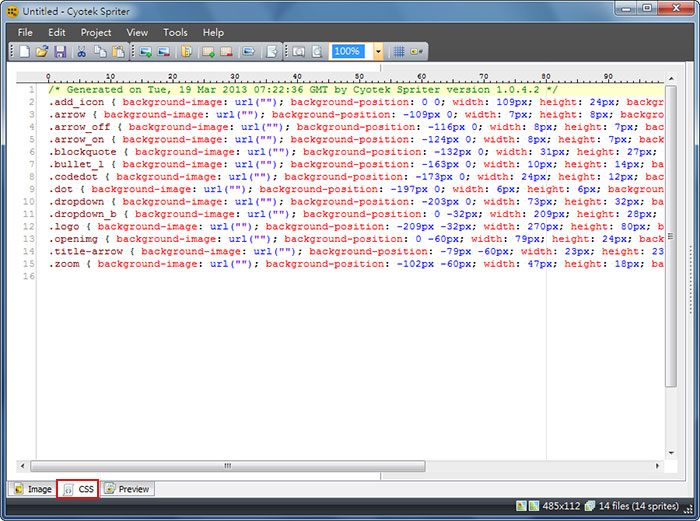The image size is (700, 521).
Task: Open the zoom level dropdown arrow
Action: pyautogui.click(x=378, y=52)
